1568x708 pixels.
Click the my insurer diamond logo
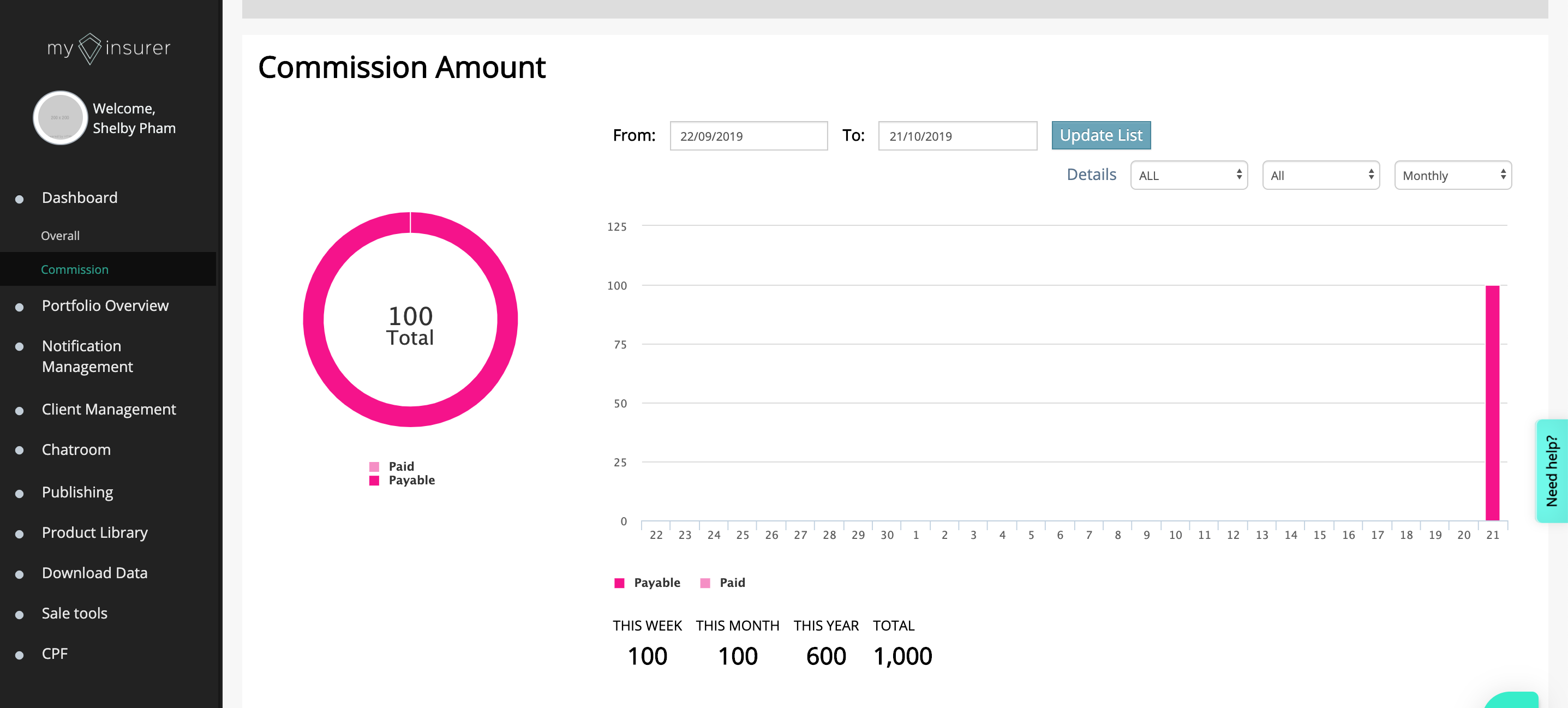(x=90, y=48)
